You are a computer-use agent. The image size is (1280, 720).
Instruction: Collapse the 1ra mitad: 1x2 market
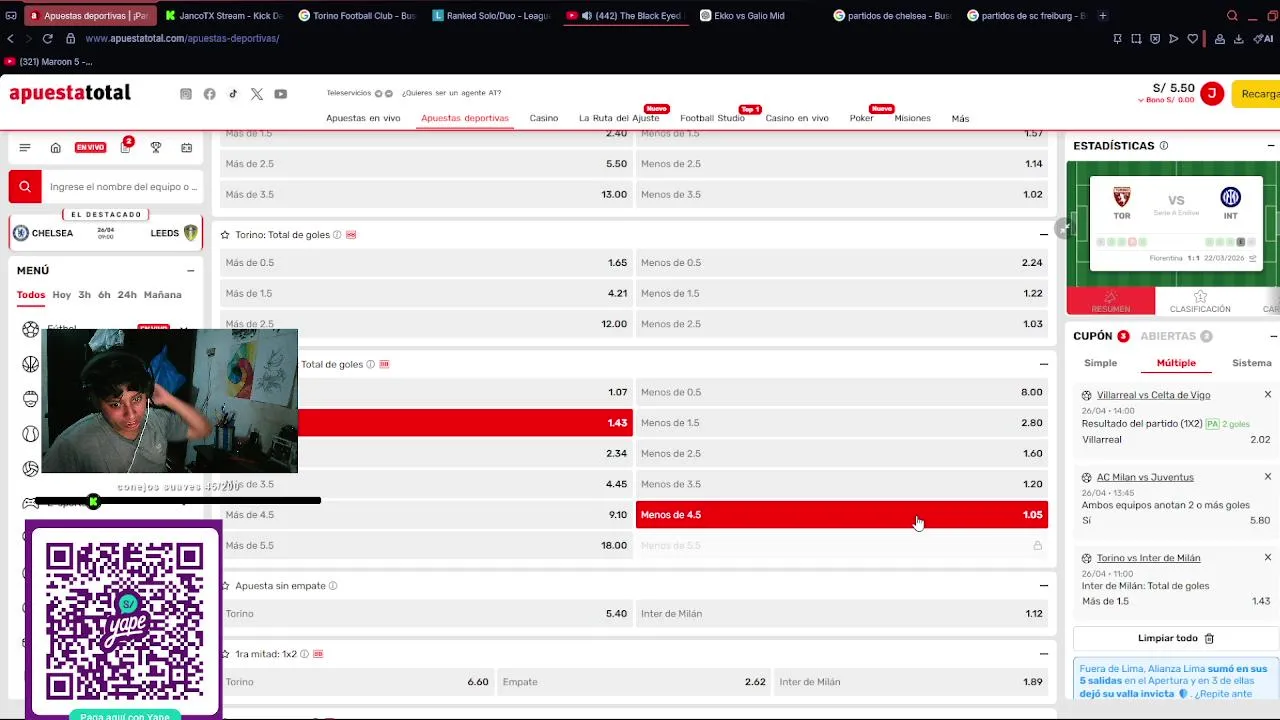point(1043,654)
